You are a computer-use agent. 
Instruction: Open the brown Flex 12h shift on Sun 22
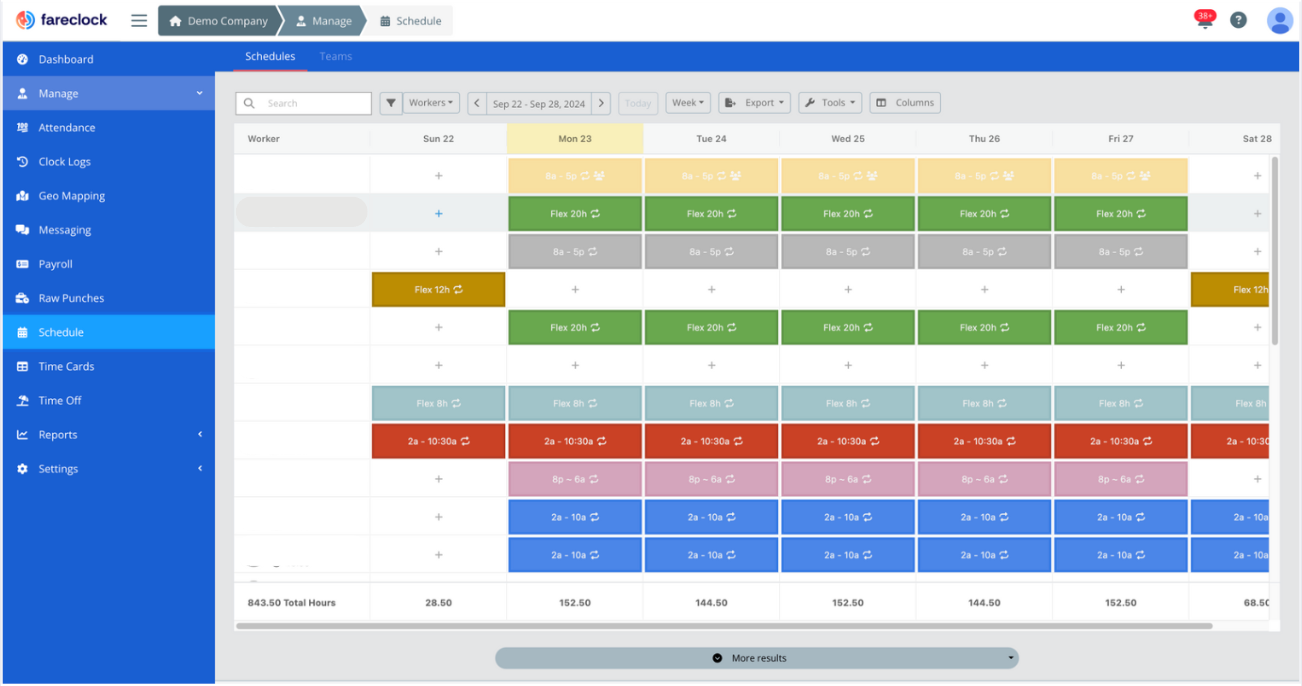438,290
